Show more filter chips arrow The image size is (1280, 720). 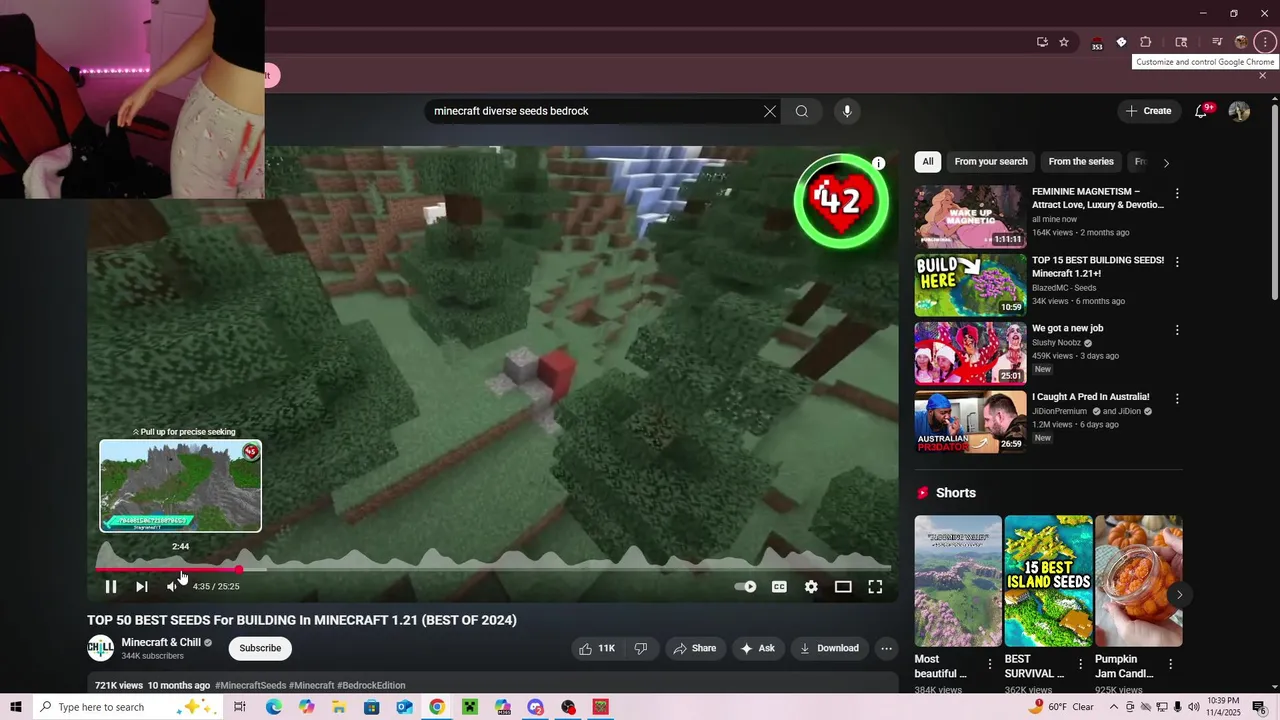coord(1166,162)
